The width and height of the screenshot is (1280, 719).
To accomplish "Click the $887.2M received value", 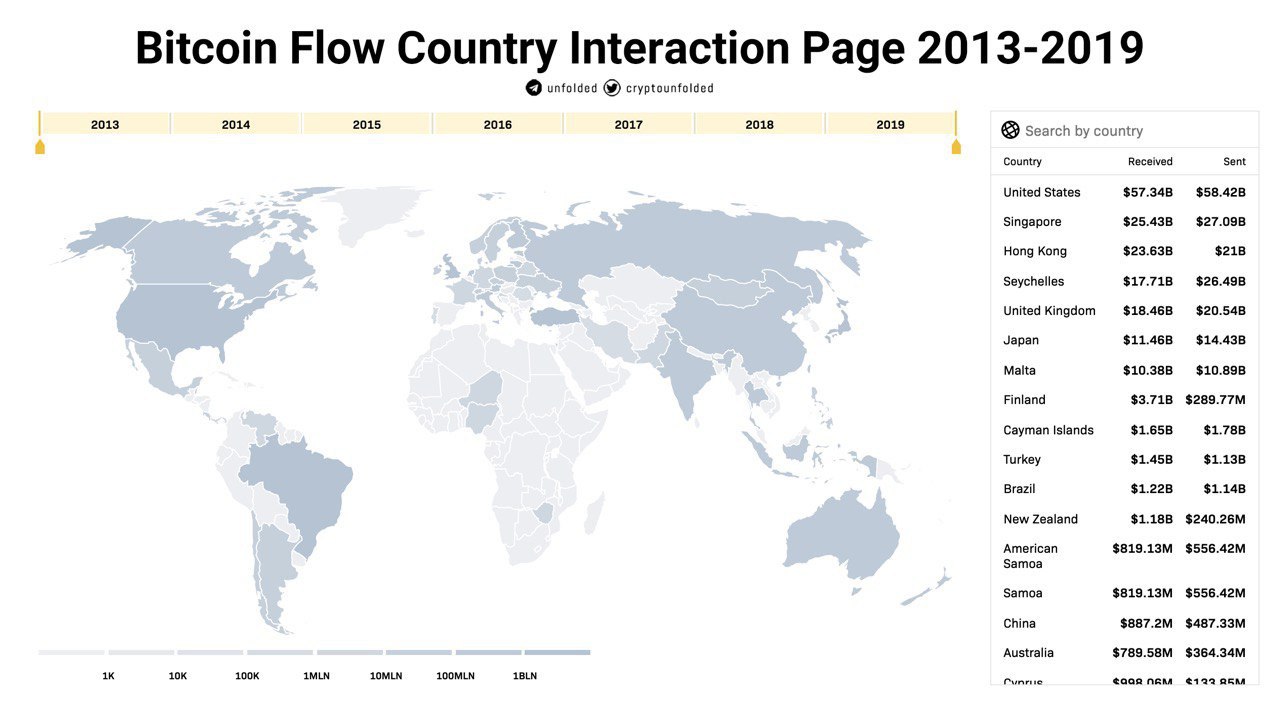I will tap(1146, 623).
